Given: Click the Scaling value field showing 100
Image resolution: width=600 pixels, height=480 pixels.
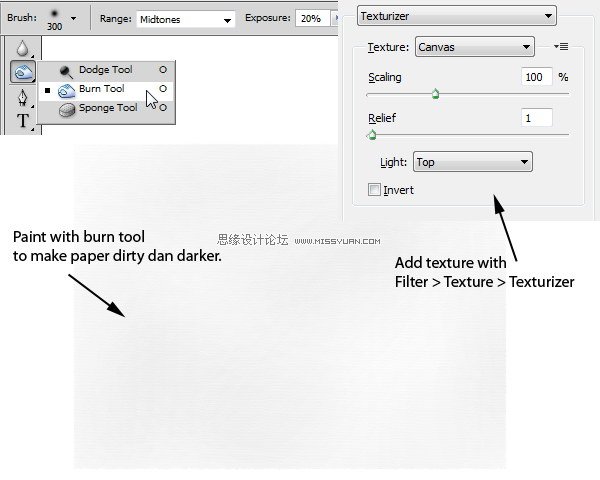Looking at the screenshot, I should pos(537,77).
